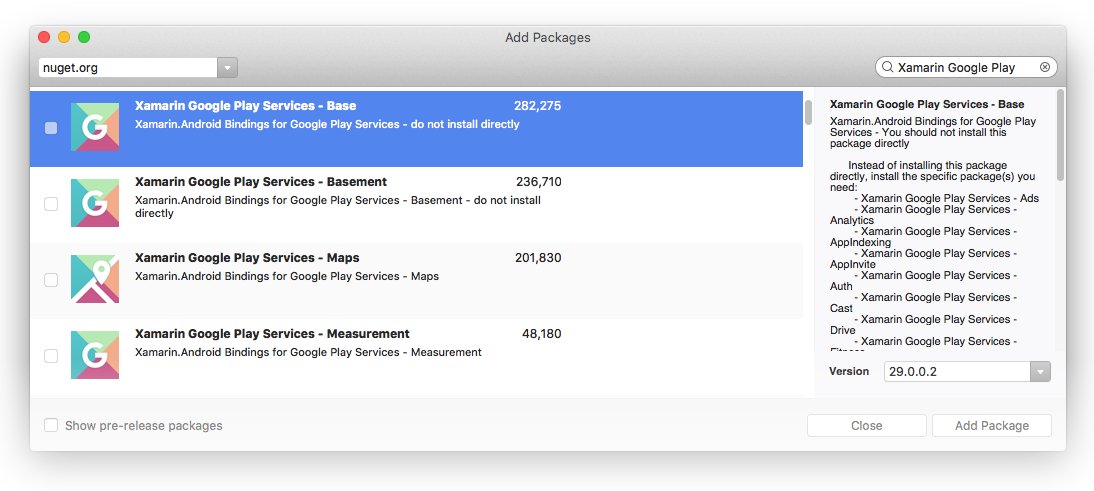Click the Close button
This screenshot has width=1094, height=491.
866,426
